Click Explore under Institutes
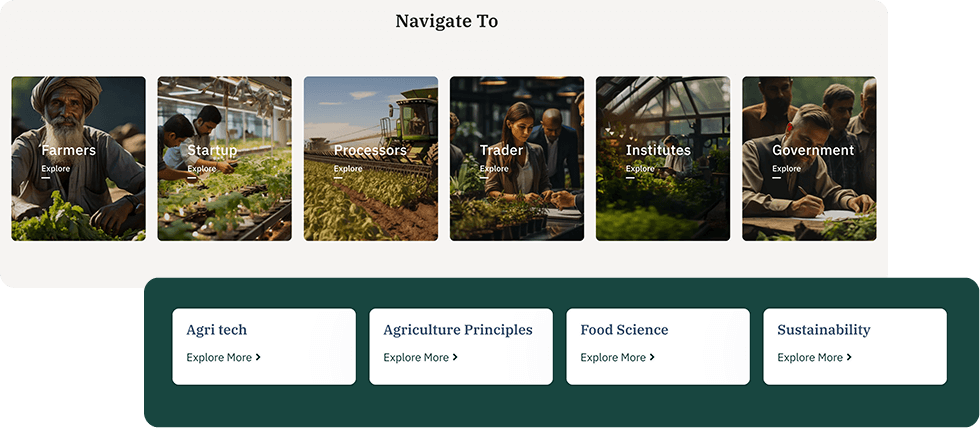 tap(640, 169)
